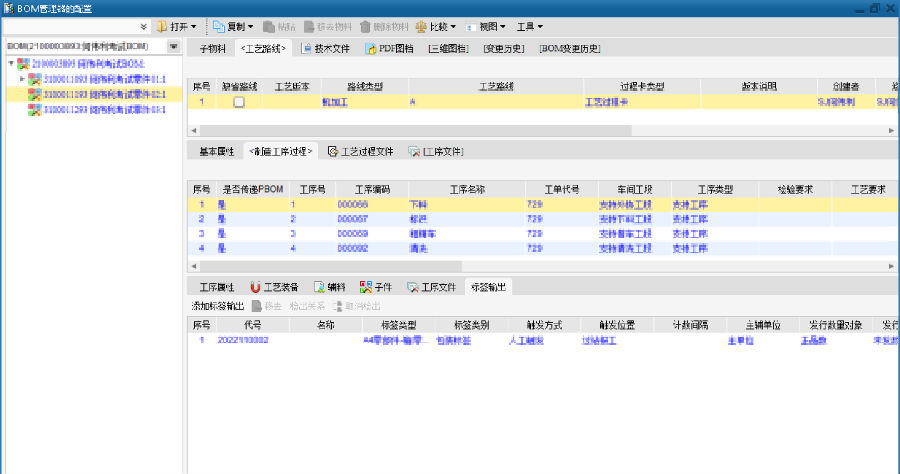Click the 复制 (Copy) toolbar icon
The height and width of the screenshot is (474, 900).
click(218, 26)
